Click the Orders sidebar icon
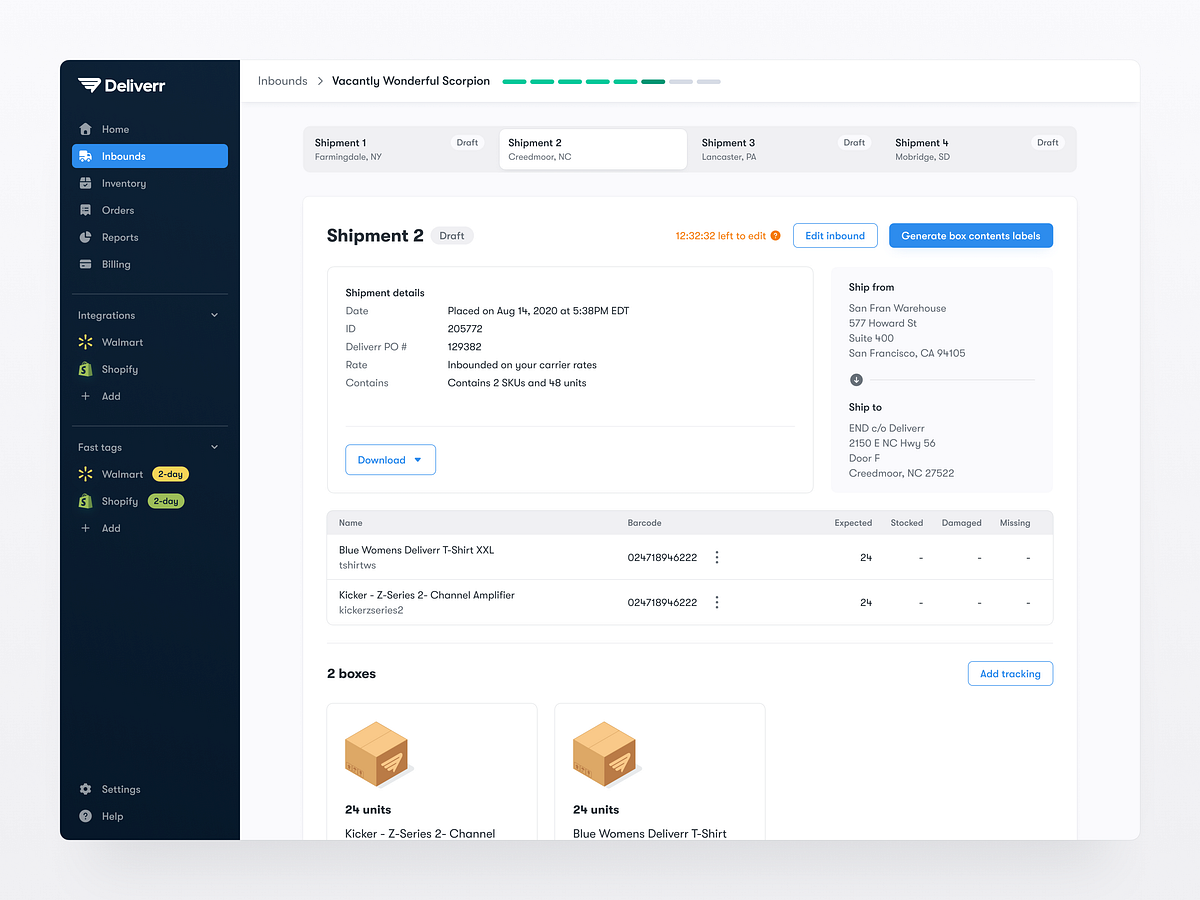Screen dimensions: 1200x900 tap(89, 210)
